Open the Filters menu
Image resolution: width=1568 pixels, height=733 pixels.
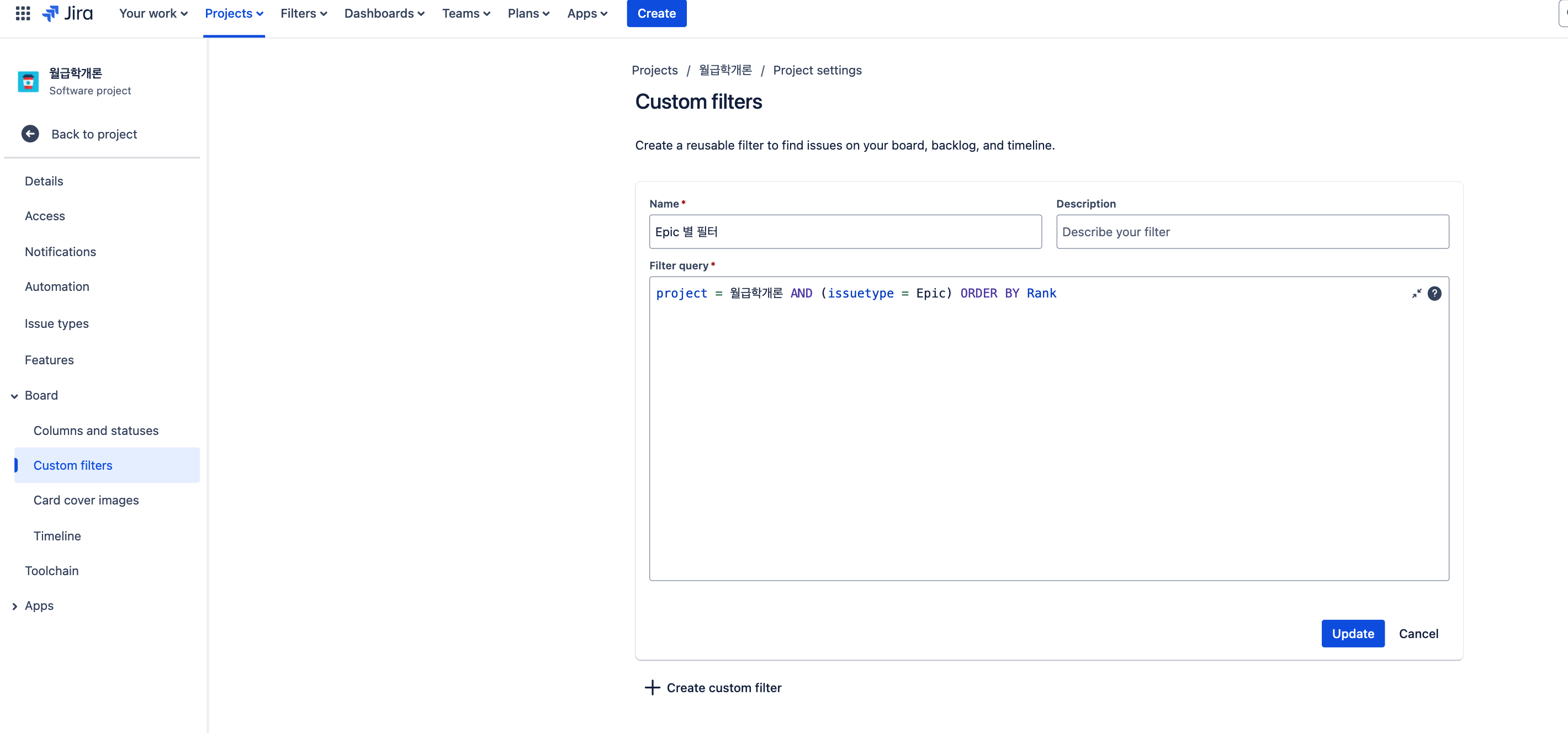point(303,13)
